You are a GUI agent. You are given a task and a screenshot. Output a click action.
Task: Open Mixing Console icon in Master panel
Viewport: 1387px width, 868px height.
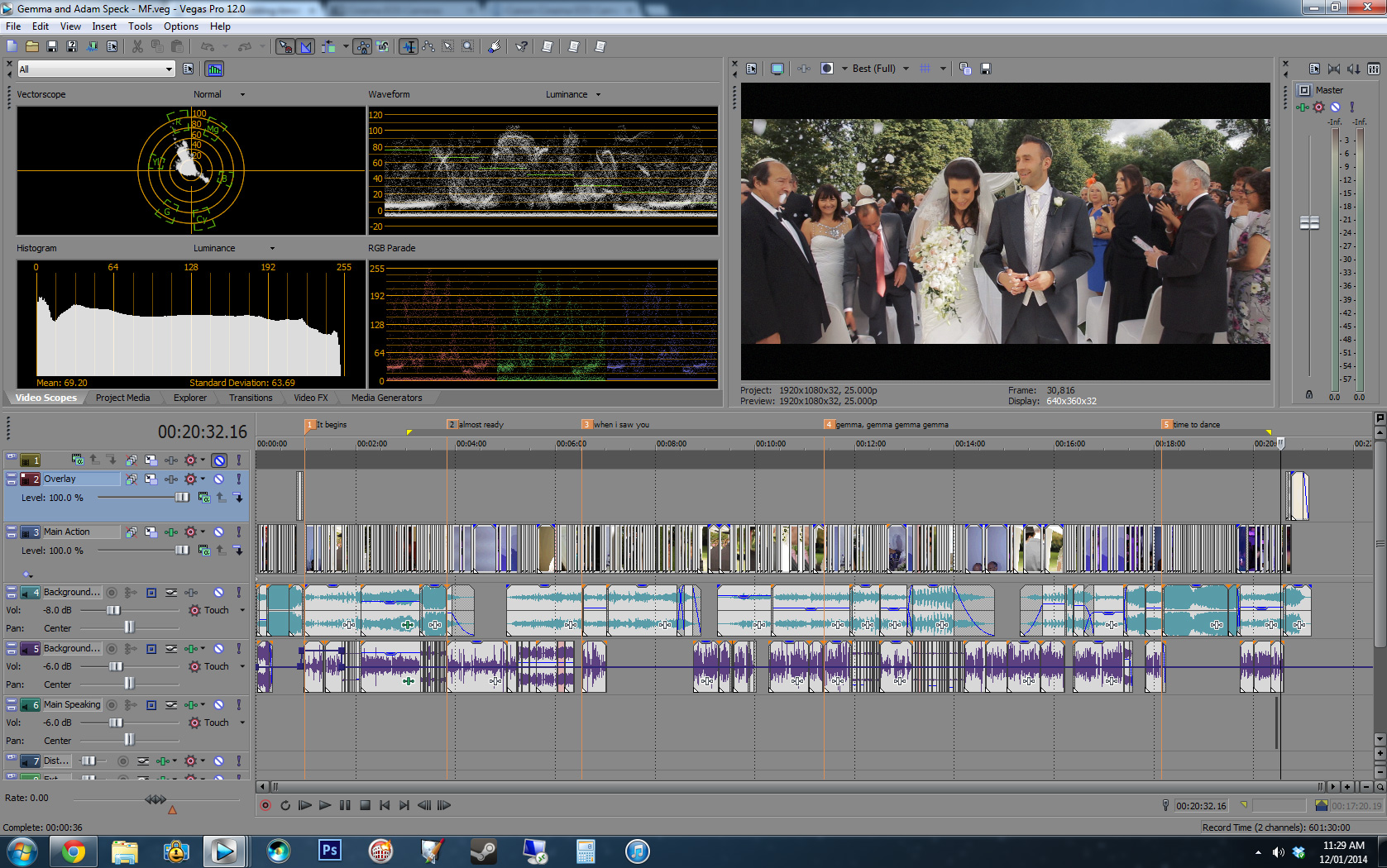click(1373, 69)
